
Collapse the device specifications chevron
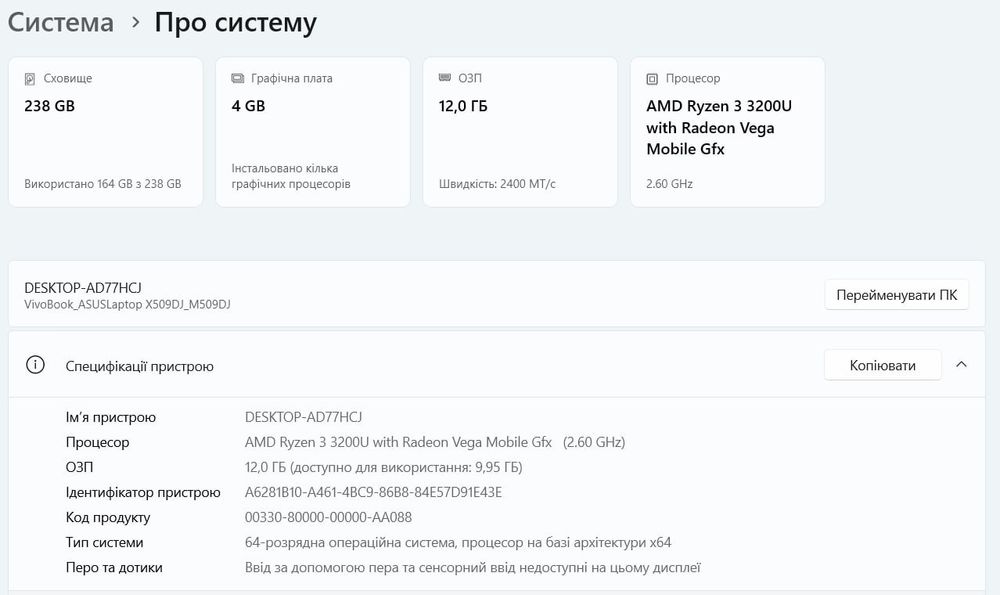point(961,365)
